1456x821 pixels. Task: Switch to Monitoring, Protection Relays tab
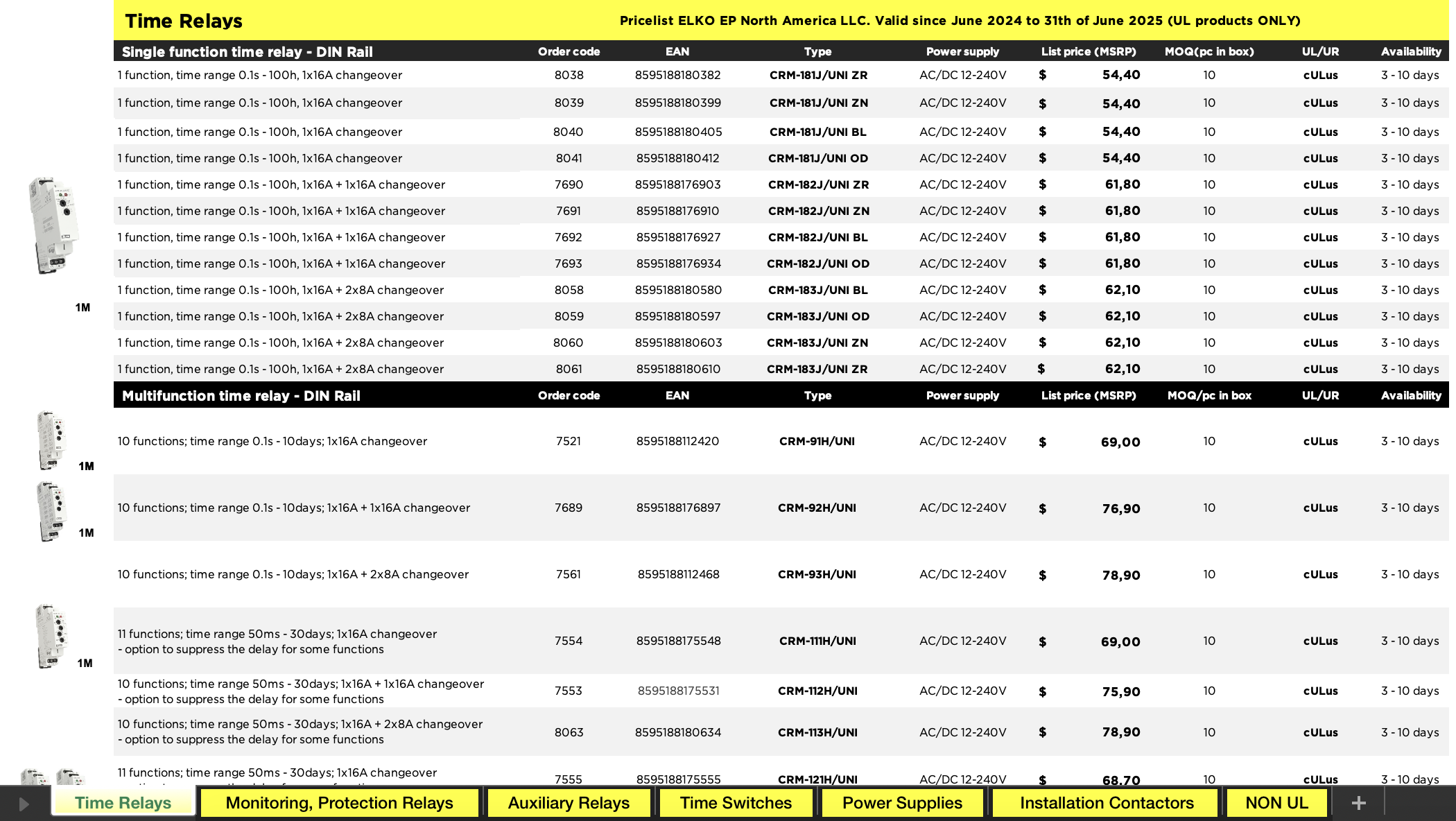click(339, 803)
